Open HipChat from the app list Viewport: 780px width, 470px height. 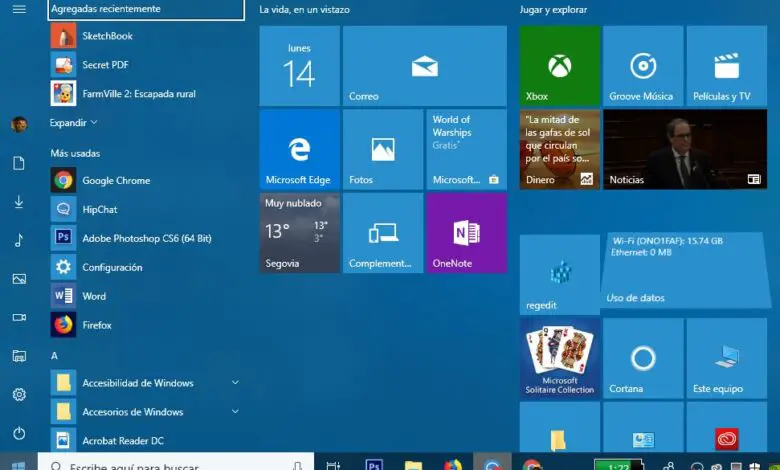pyautogui.click(x=146, y=209)
